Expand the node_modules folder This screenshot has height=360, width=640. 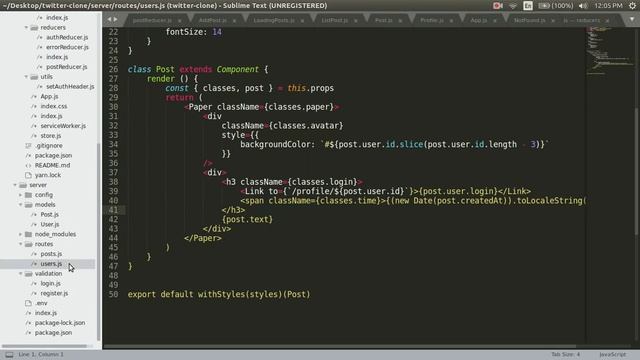[20, 234]
